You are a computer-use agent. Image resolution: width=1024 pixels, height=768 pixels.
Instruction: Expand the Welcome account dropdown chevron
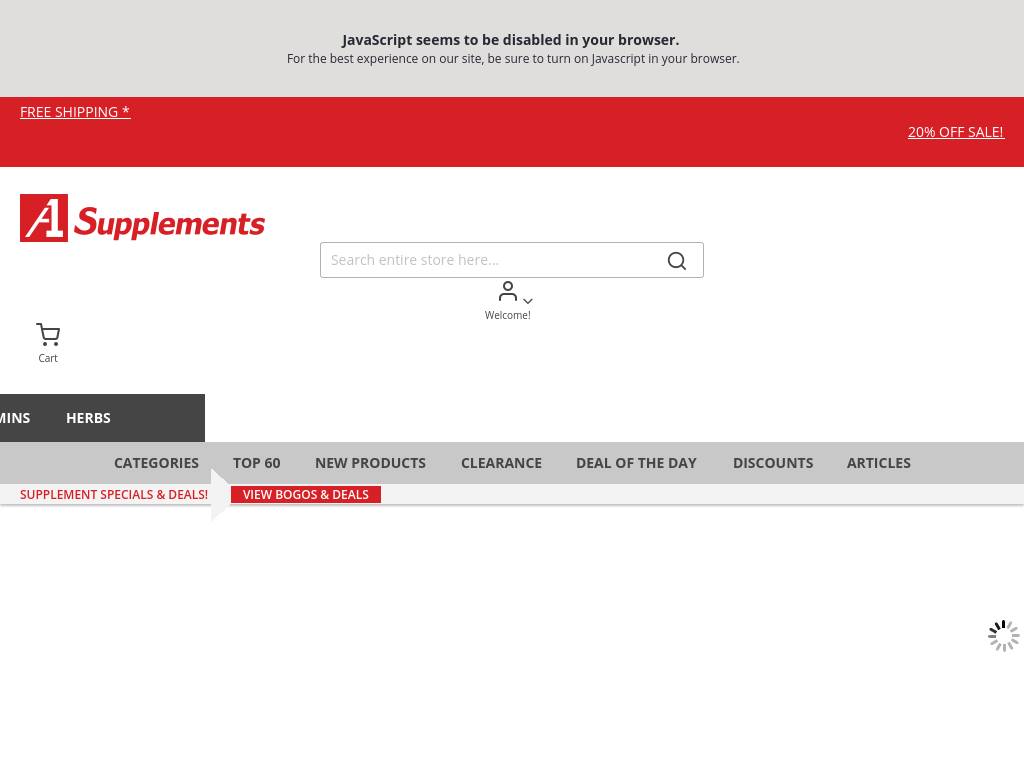pos(528,301)
